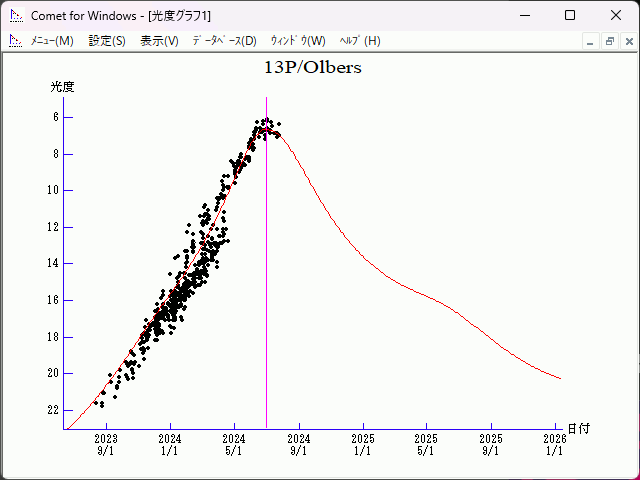The image size is (640, 480).
Task: Click the 2025 9/1 date label
Action: tap(491, 445)
